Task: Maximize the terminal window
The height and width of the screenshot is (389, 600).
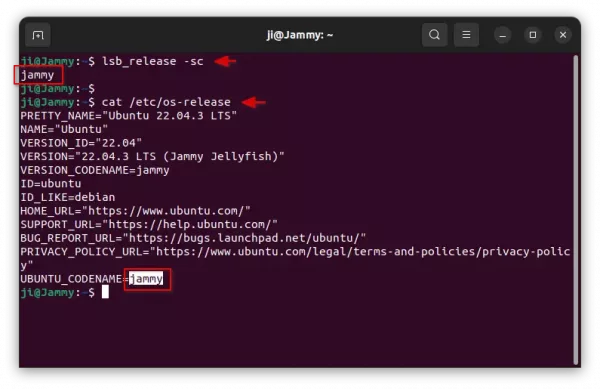Action: pyautogui.click(x=533, y=35)
